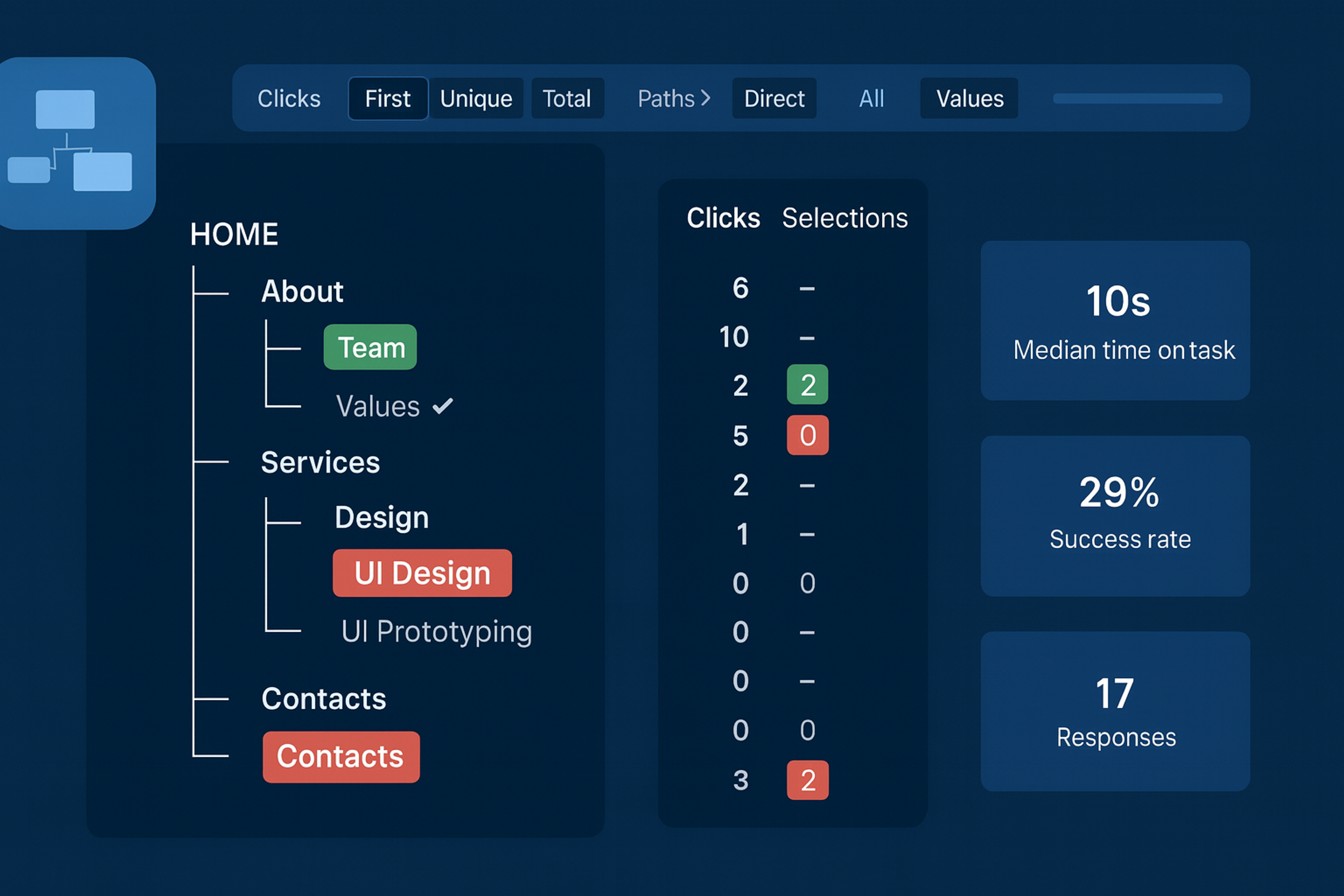Click the clicks value 5
The width and height of the screenshot is (1344, 896).
pos(741,436)
